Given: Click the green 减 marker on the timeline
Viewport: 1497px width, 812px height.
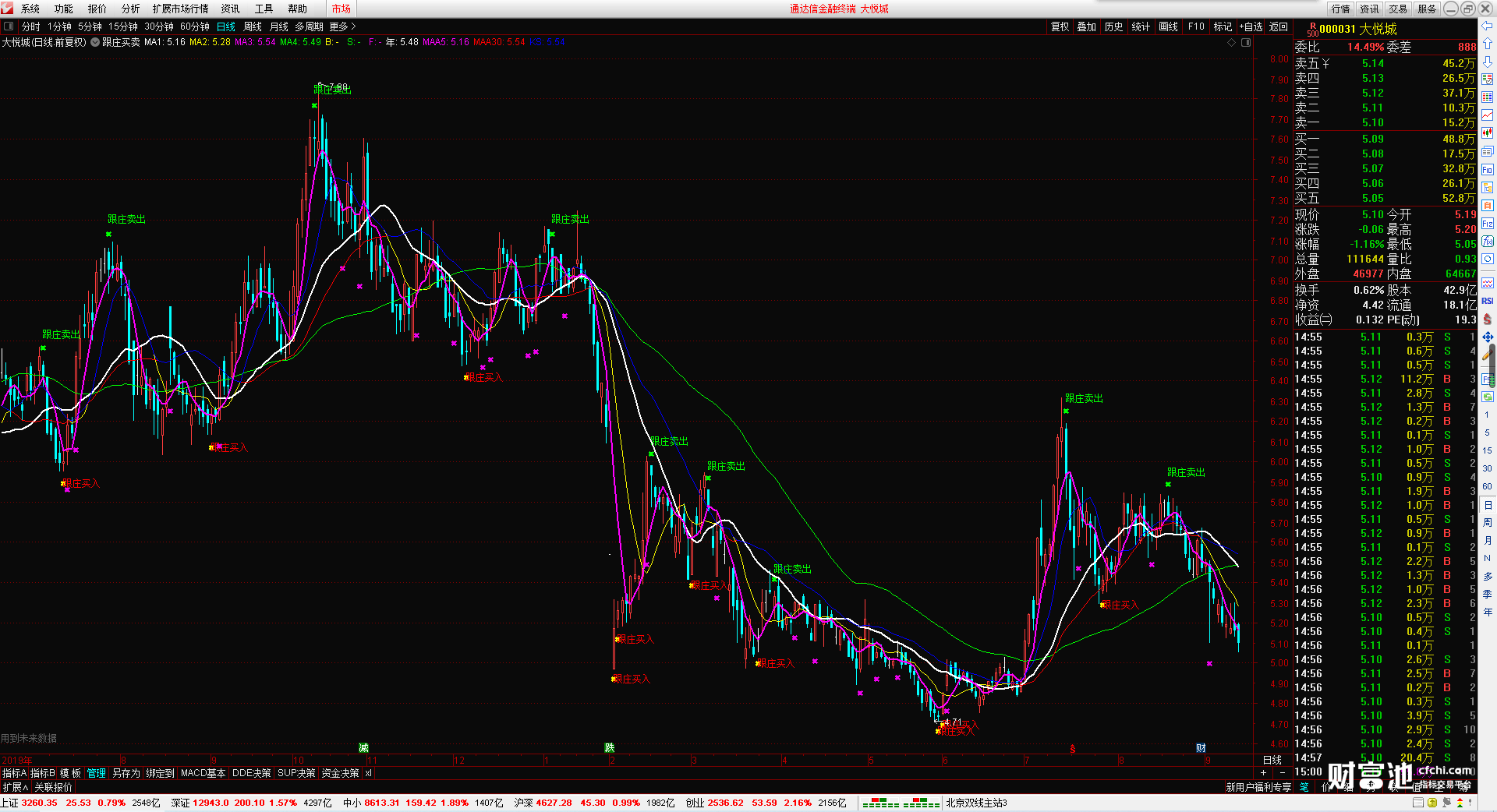Looking at the screenshot, I should 363,747.
